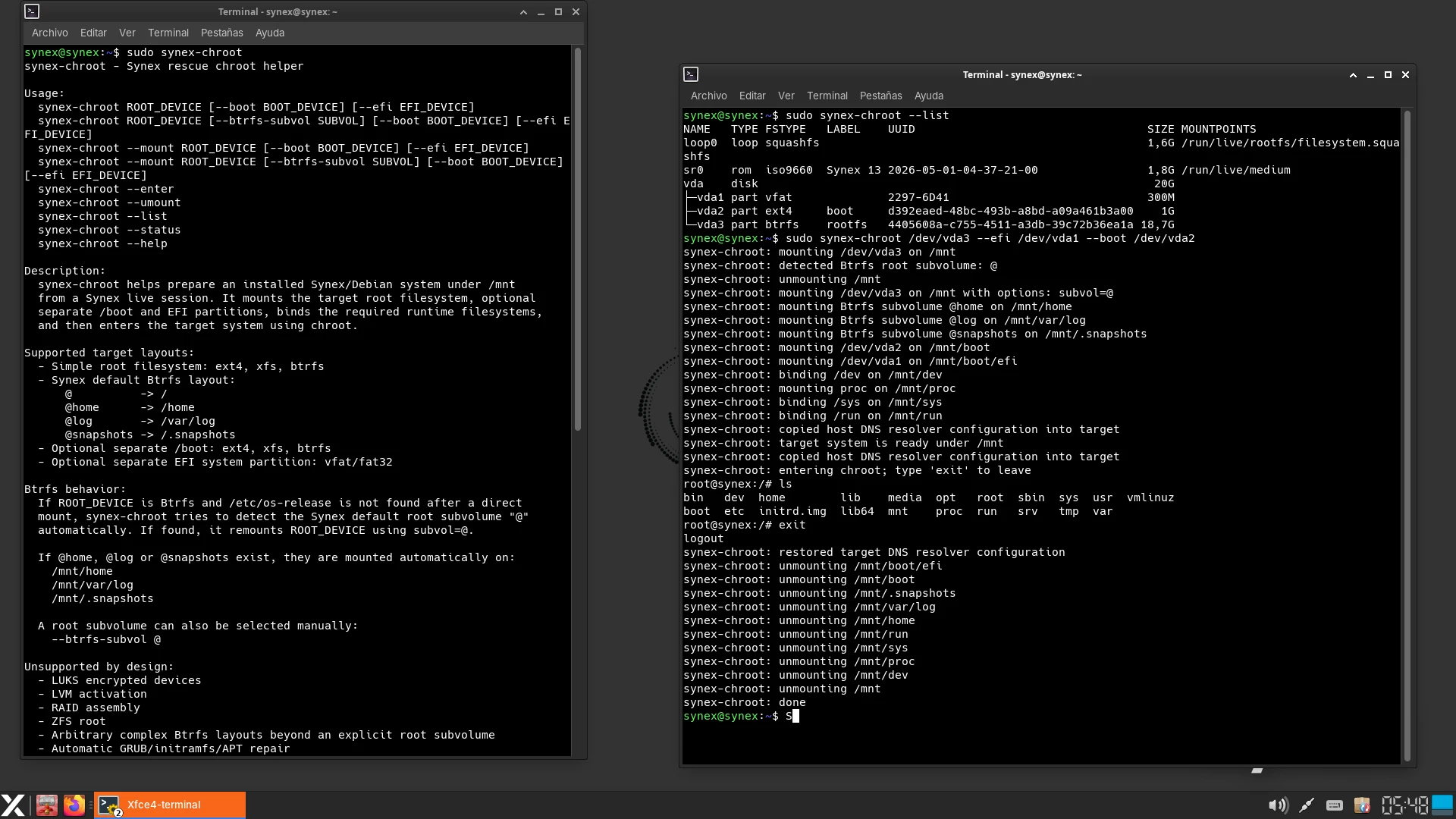This screenshot has height=819, width=1456.
Task: Click the 'Unsupported by design:' heading
Action: pyautogui.click(x=99, y=667)
